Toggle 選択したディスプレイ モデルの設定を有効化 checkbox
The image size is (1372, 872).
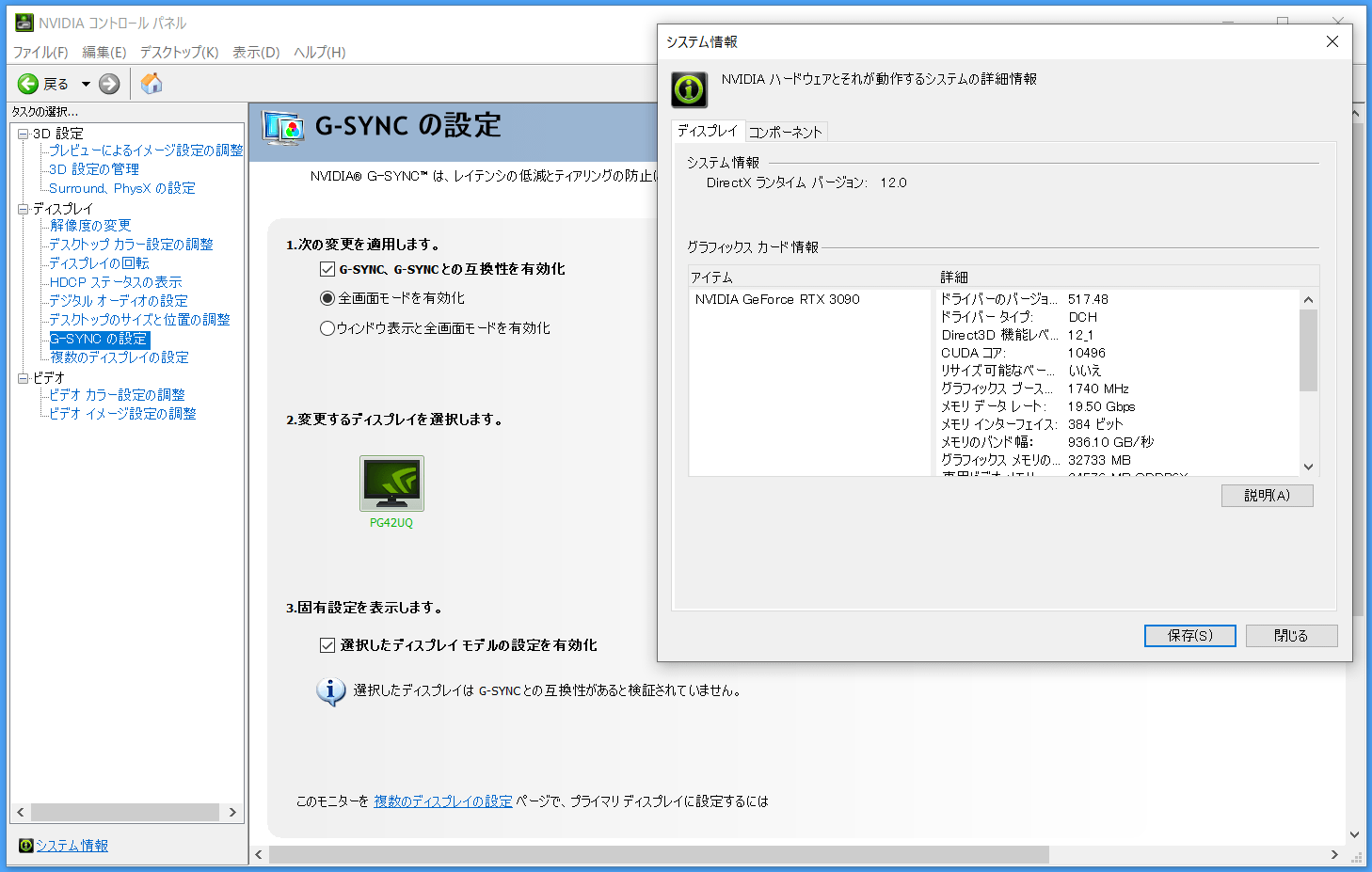[x=327, y=645]
